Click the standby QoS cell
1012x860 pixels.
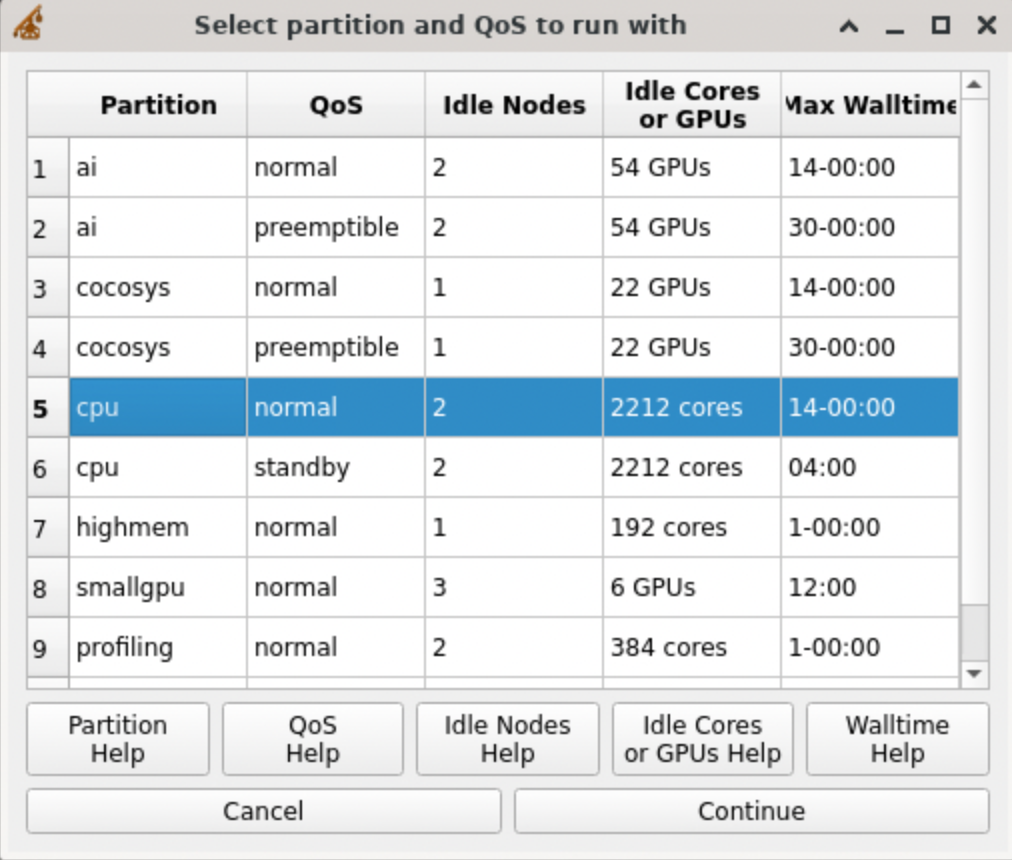pyautogui.click(x=336, y=467)
